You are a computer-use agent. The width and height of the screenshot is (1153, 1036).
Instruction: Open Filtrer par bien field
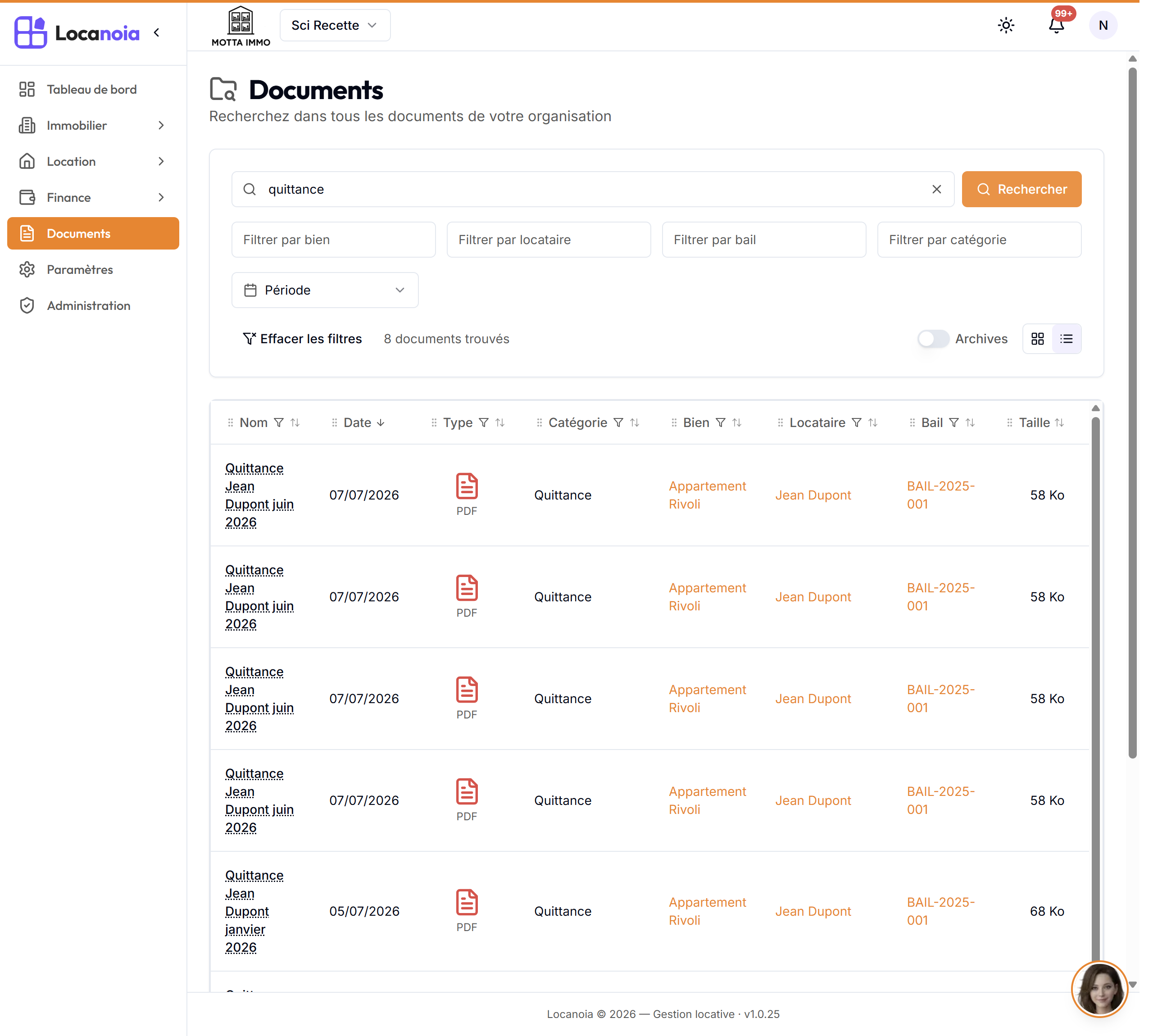coord(333,240)
